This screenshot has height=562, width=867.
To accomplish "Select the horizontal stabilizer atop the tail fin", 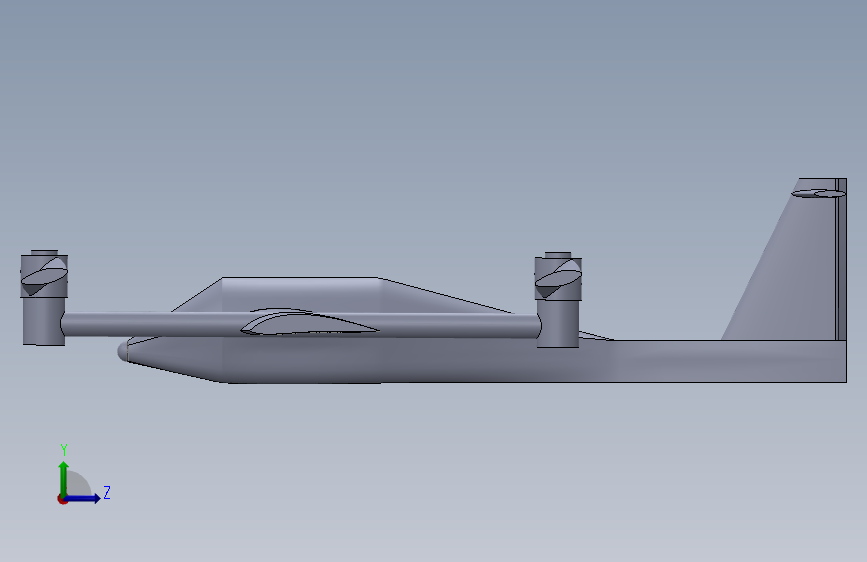I will click(x=818, y=193).
